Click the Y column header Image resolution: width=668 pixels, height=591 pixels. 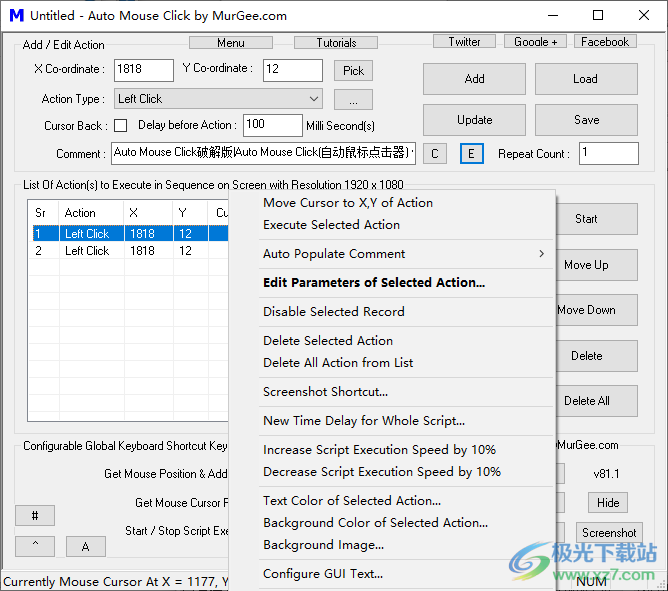pos(190,213)
